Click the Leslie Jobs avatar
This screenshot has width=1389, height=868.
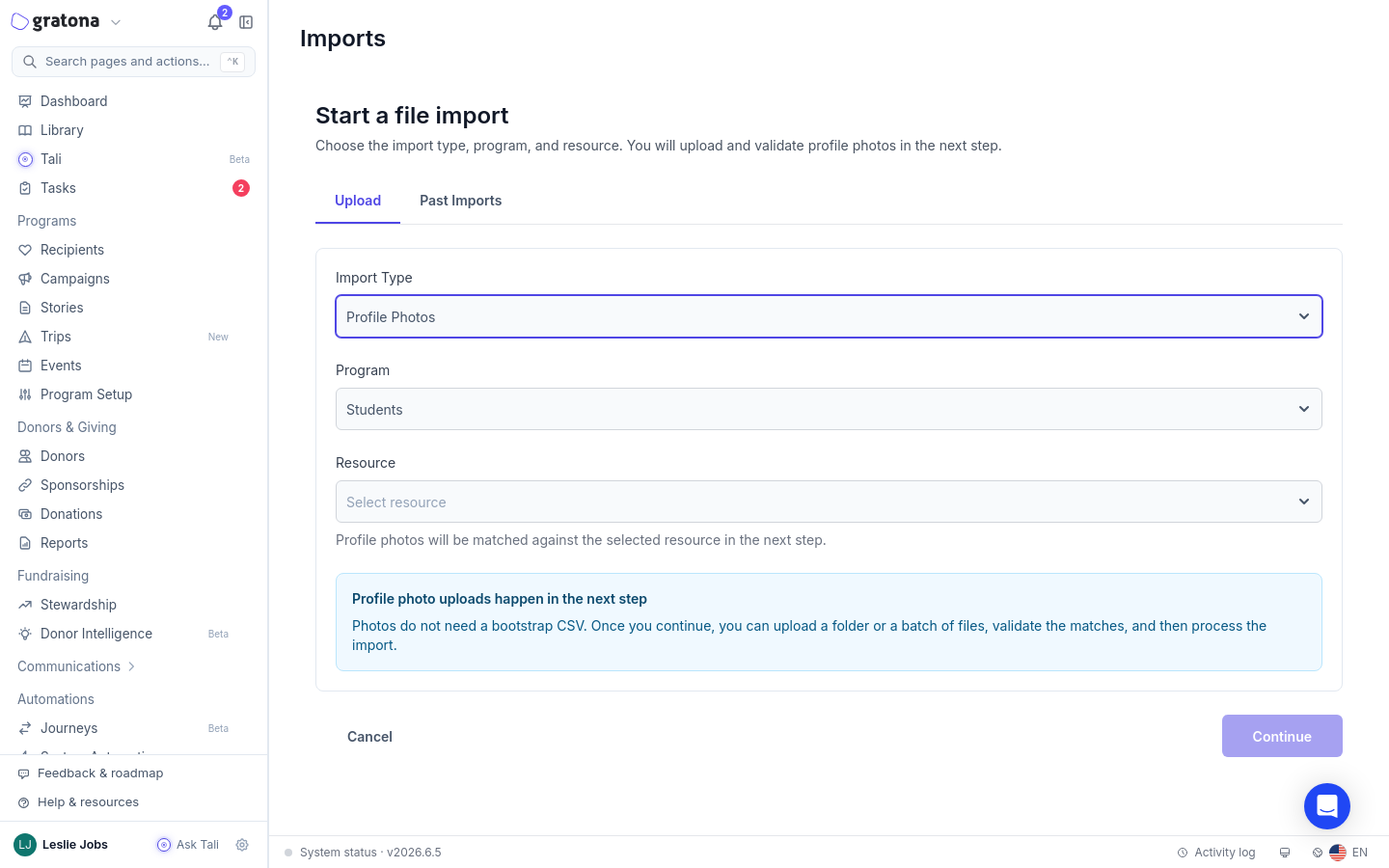(25, 845)
